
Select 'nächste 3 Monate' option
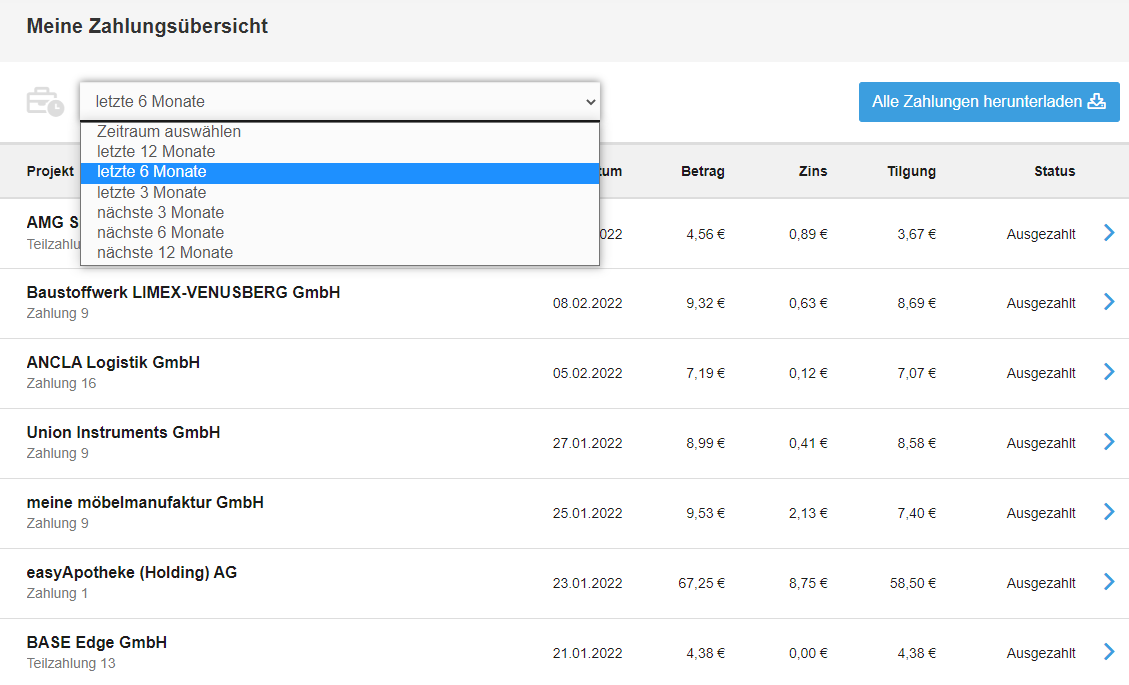click(x=160, y=213)
